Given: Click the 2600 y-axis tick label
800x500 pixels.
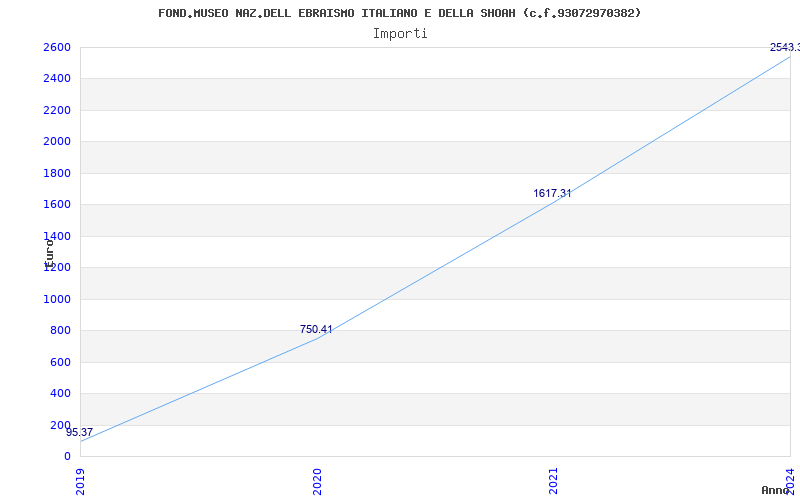Looking at the screenshot, I should click(57, 47).
